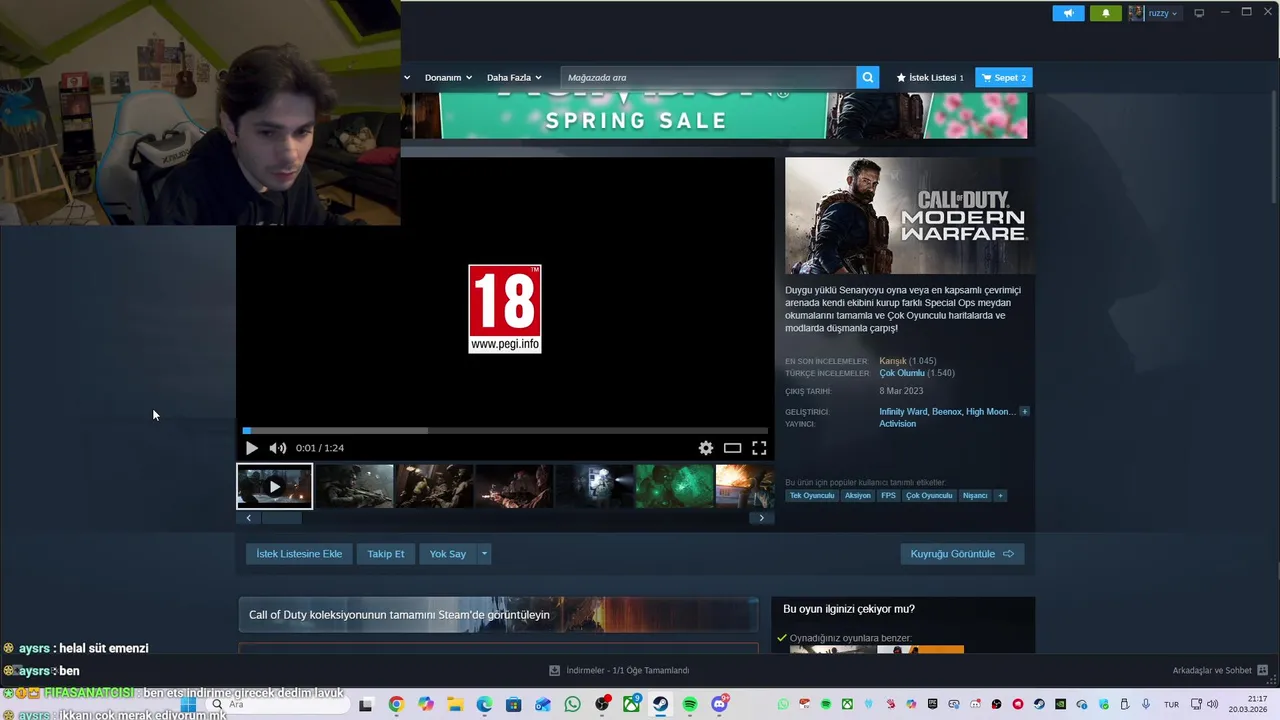
Task: Select the first trailer thumbnail
Action: tap(274, 486)
